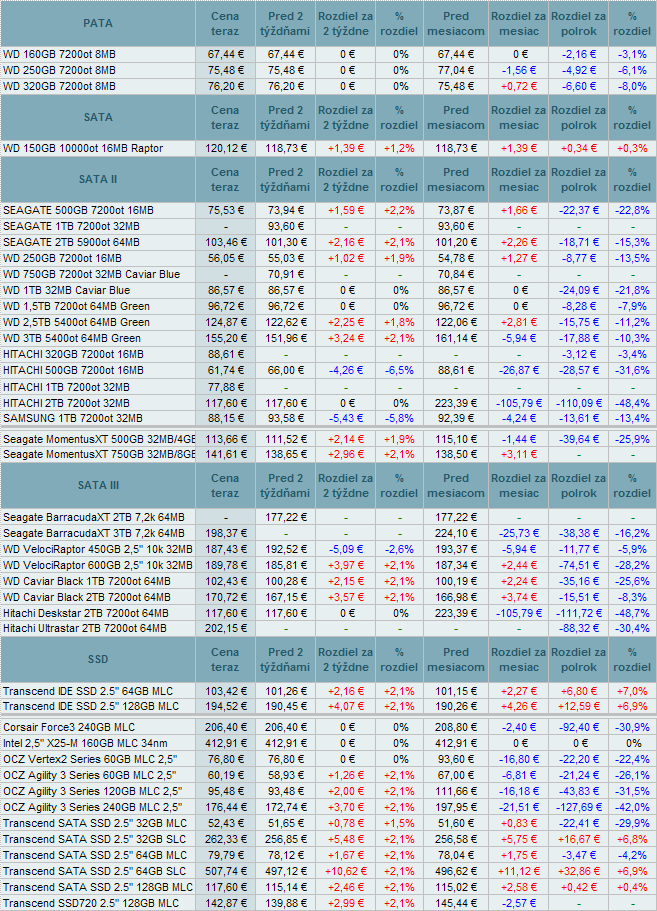Select 'SEAGATE 2TB 5900ot 64MB' name
Viewport: 657px width, 911px height.
tap(71, 242)
